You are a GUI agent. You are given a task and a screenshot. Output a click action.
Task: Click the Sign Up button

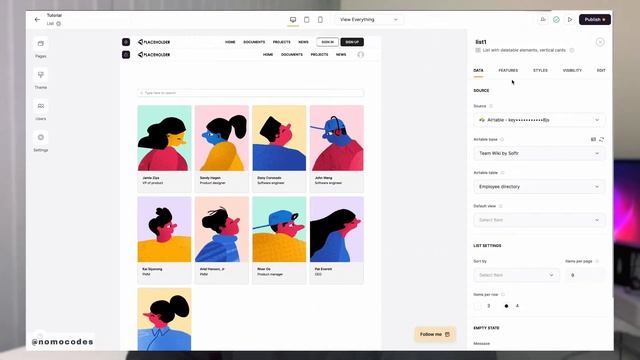(x=352, y=42)
